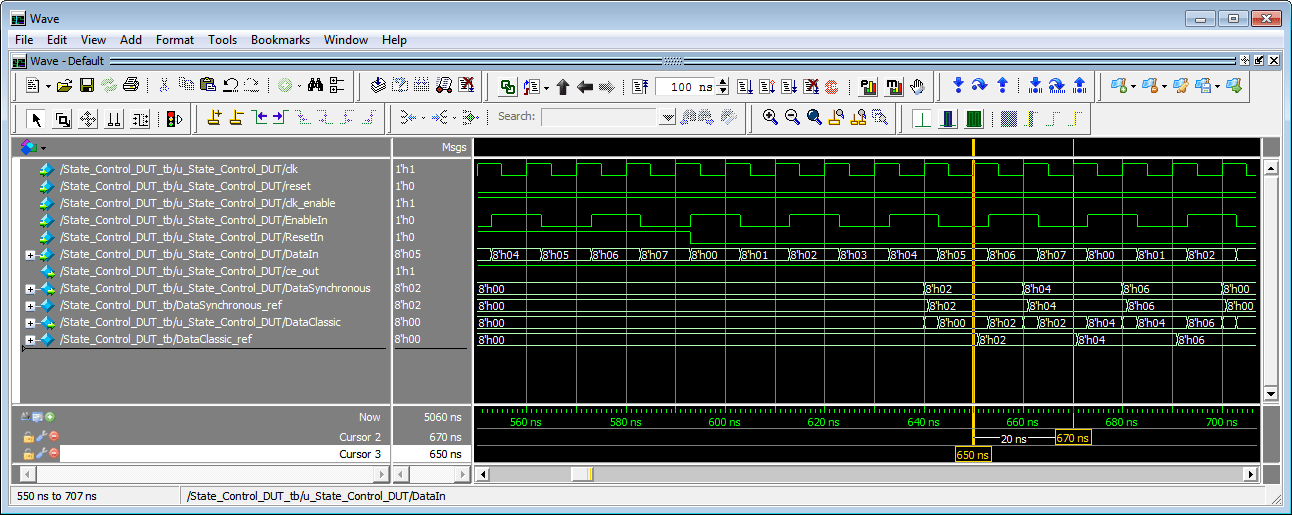Expand the DataIn signal bus
1292x515 pixels.
tap(30, 255)
